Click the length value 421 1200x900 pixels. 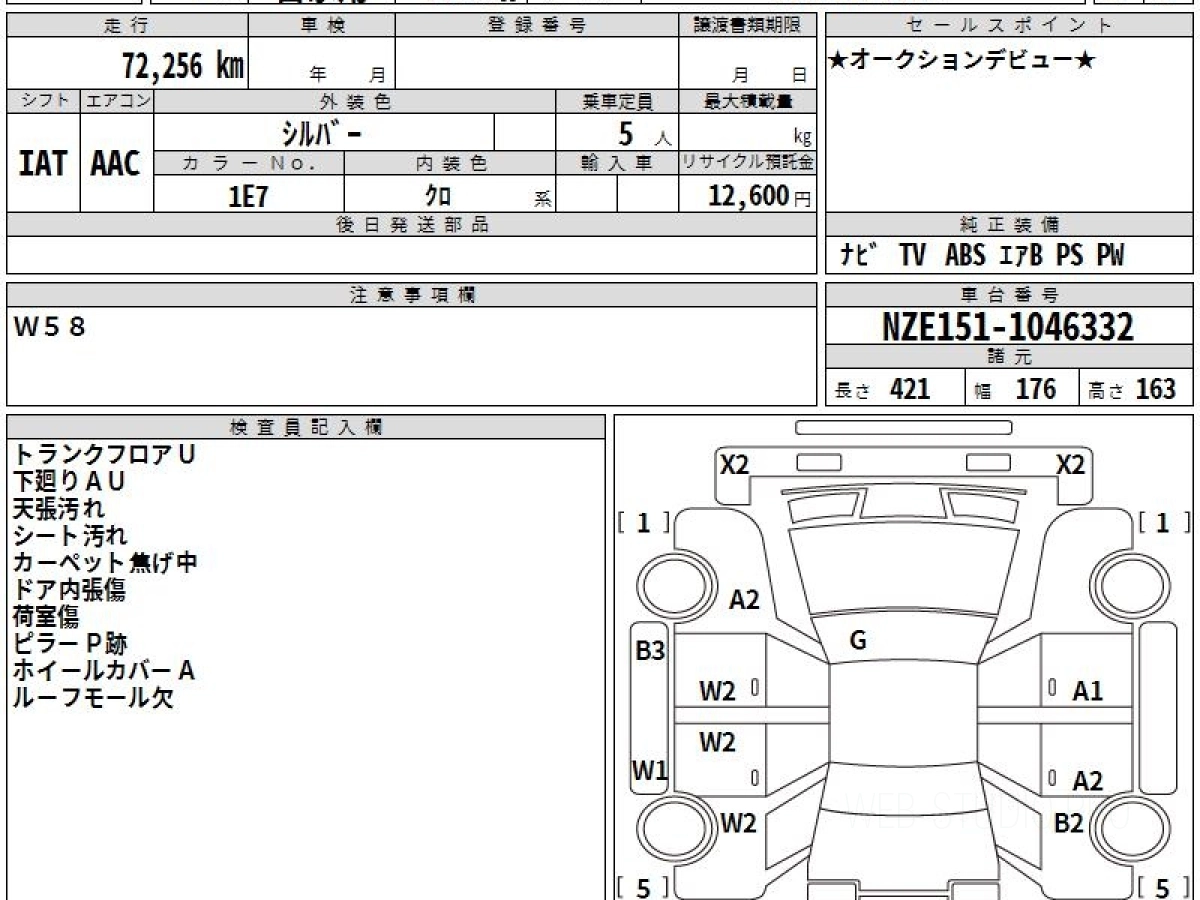pos(910,389)
